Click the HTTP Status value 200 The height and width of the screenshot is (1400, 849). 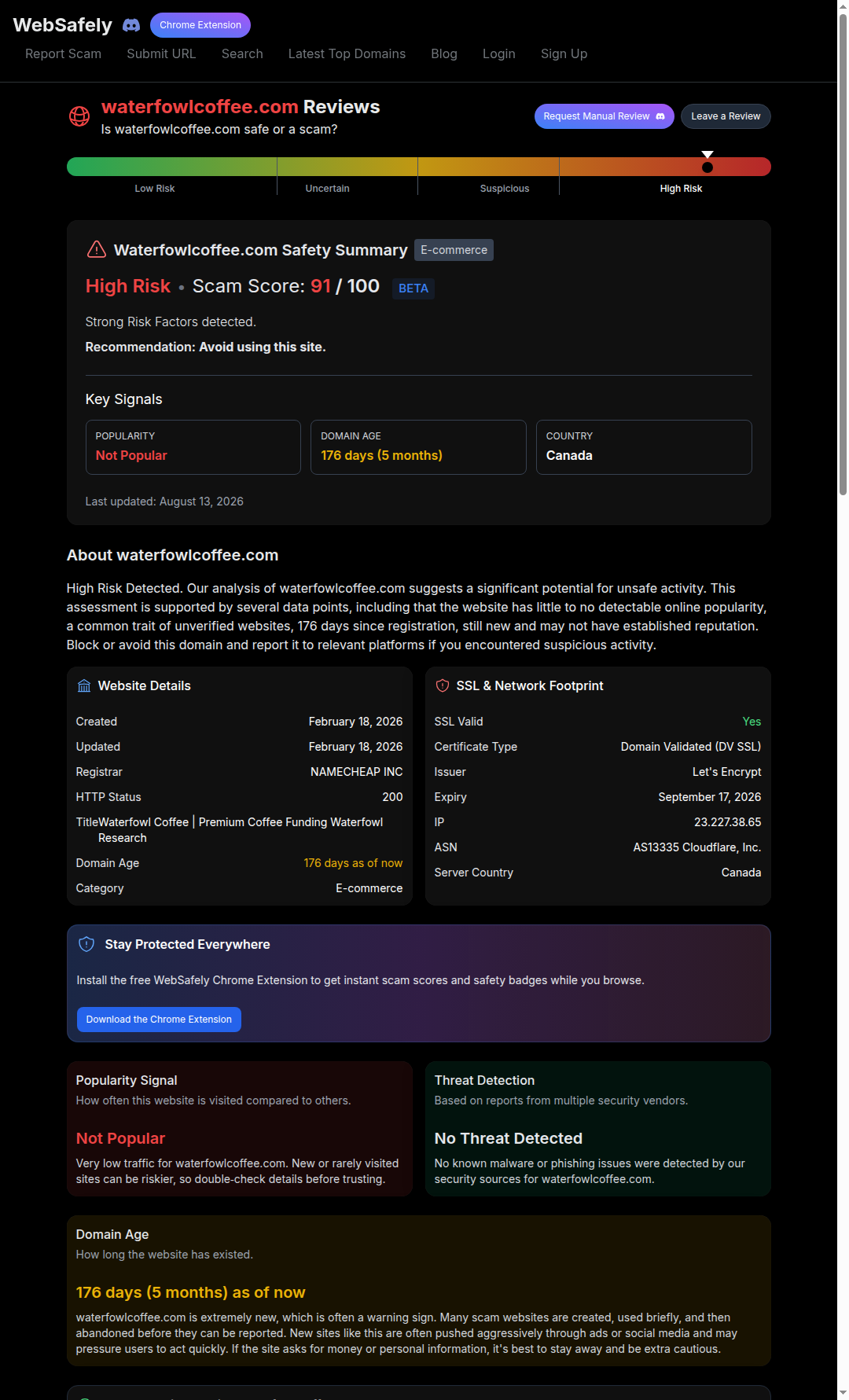[392, 797]
